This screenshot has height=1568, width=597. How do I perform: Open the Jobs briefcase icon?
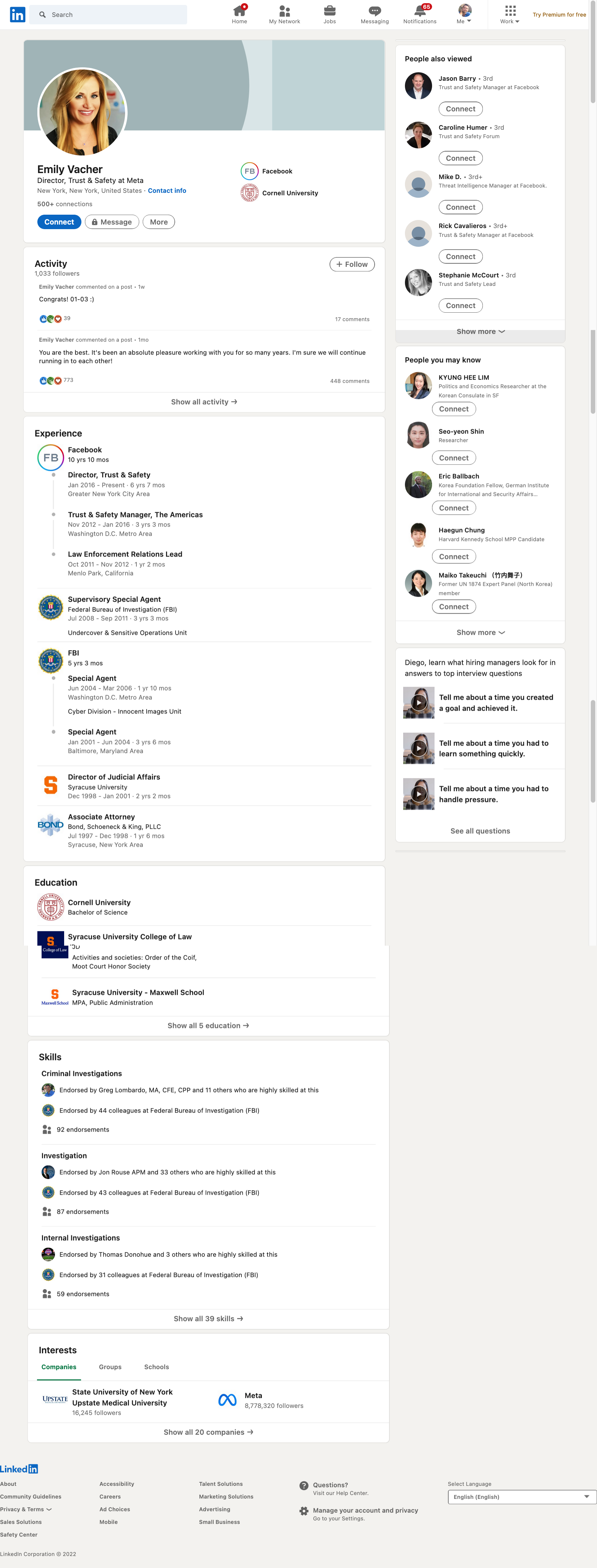point(329,10)
